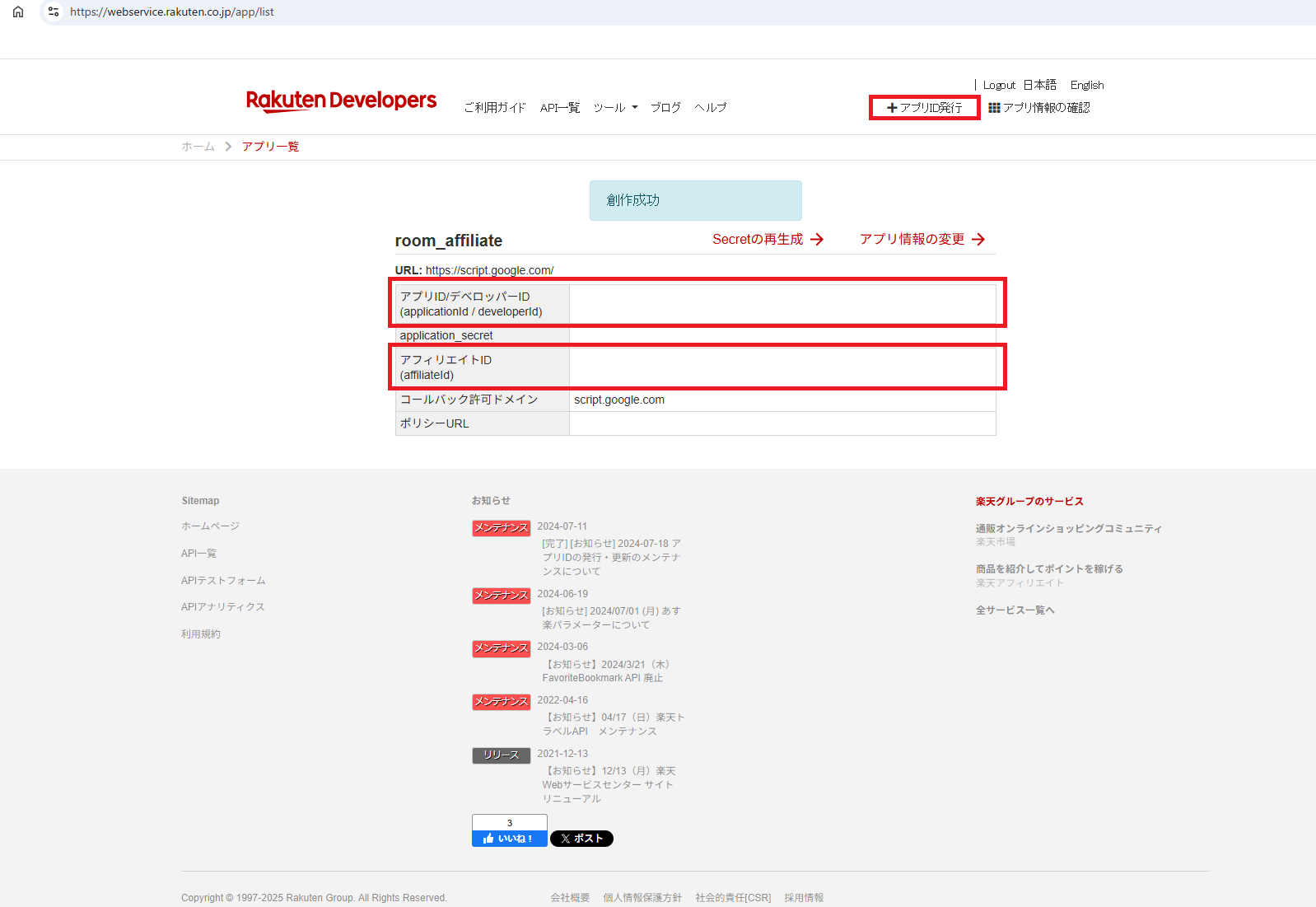Go to ホーム breadcrumb
Viewport: 1316px width, 907px height.
[198, 147]
